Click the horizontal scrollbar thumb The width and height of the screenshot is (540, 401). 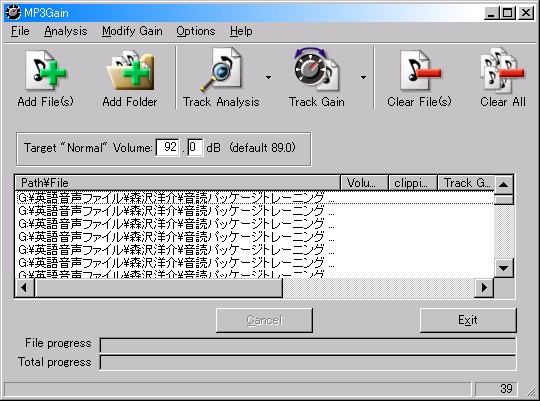click(158, 287)
